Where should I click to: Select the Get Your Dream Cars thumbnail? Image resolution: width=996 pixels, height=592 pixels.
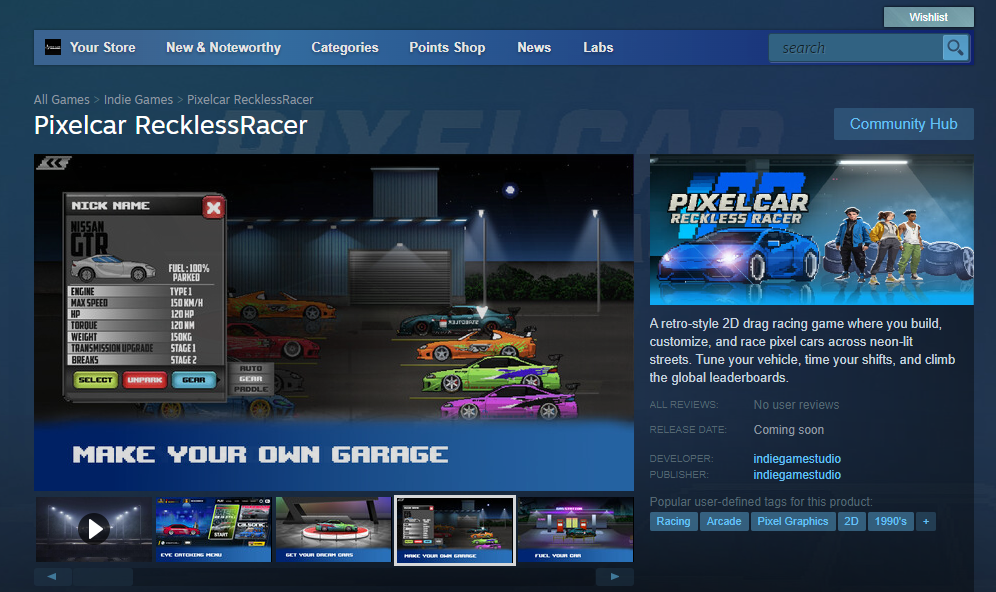(x=333, y=530)
